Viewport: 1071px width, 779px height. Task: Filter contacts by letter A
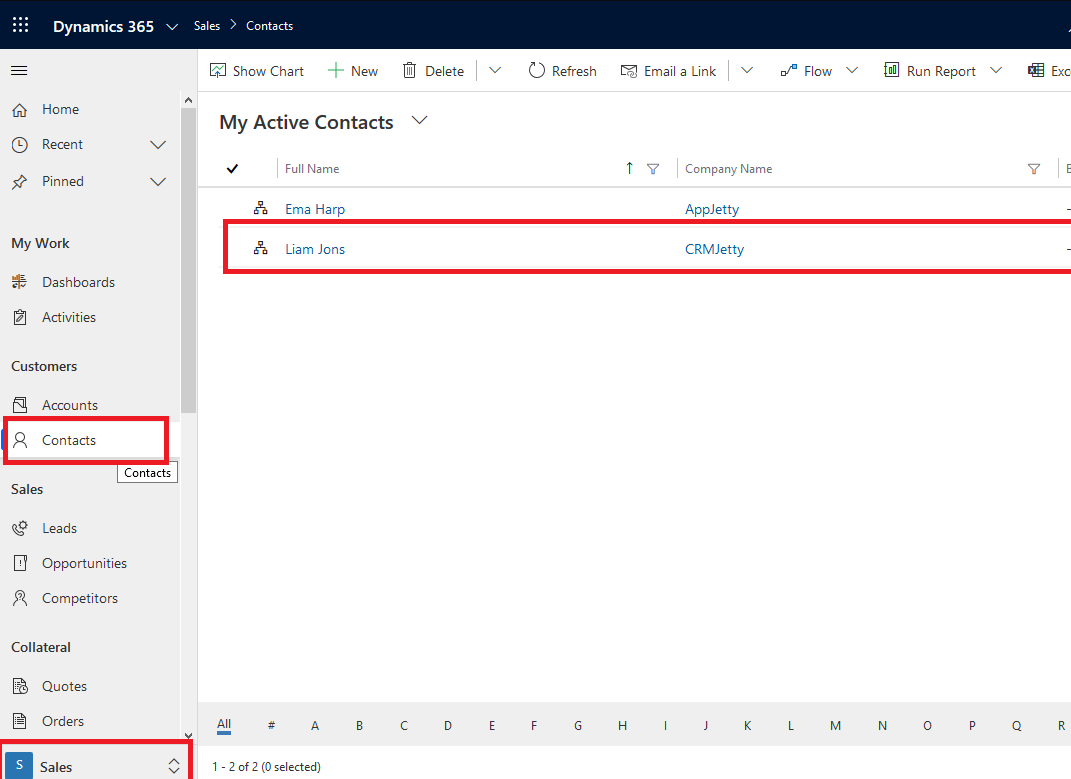click(x=315, y=726)
